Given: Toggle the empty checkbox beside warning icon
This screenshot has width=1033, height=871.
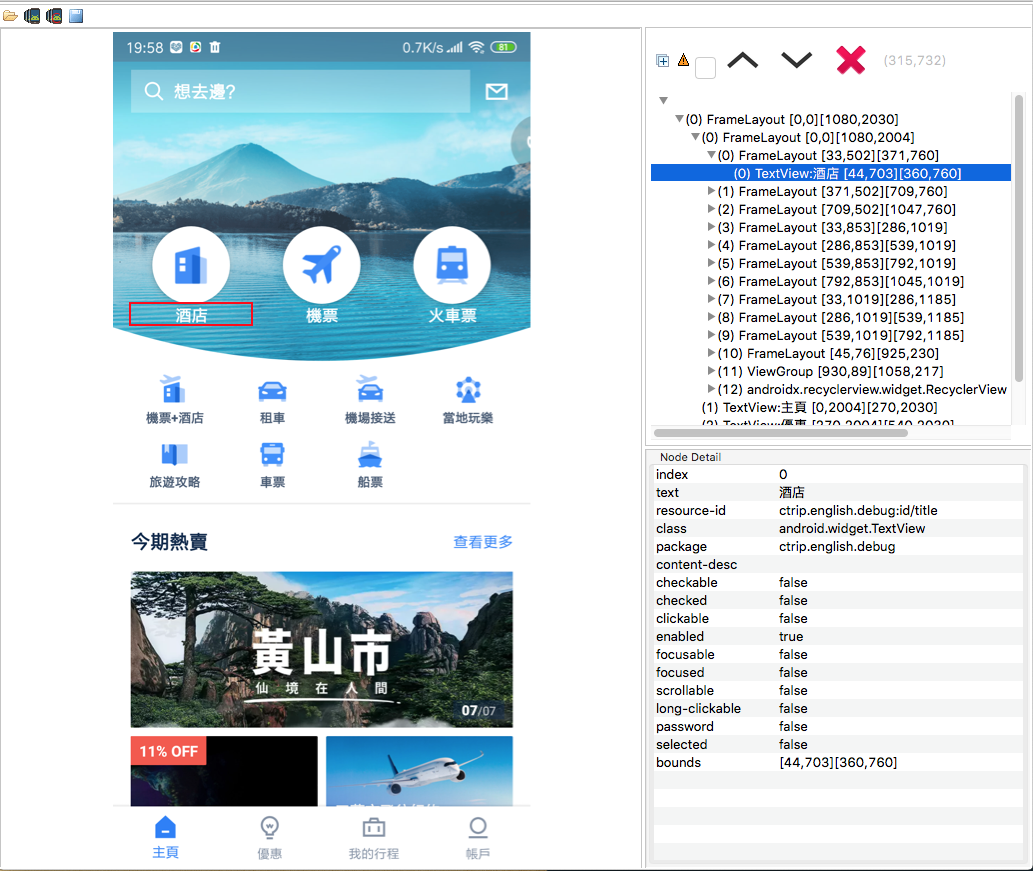Looking at the screenshot, I should pos(706,68).
